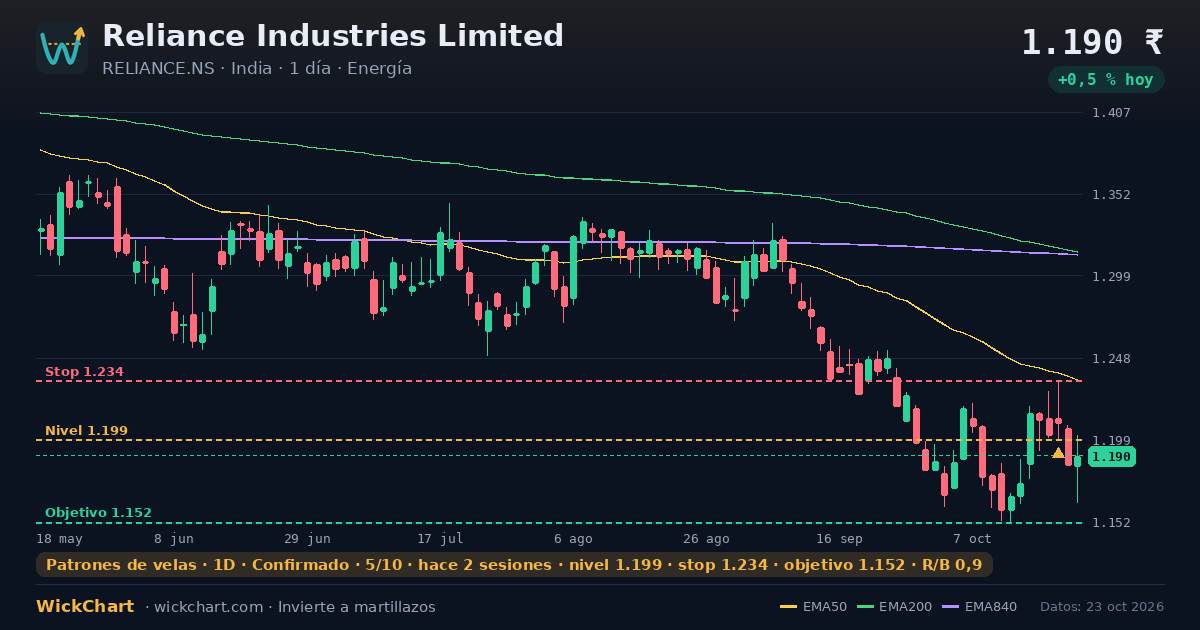Click the EMA840 legend entry
This screenshot has height=630, width=1200.
[x=979, y=607]
